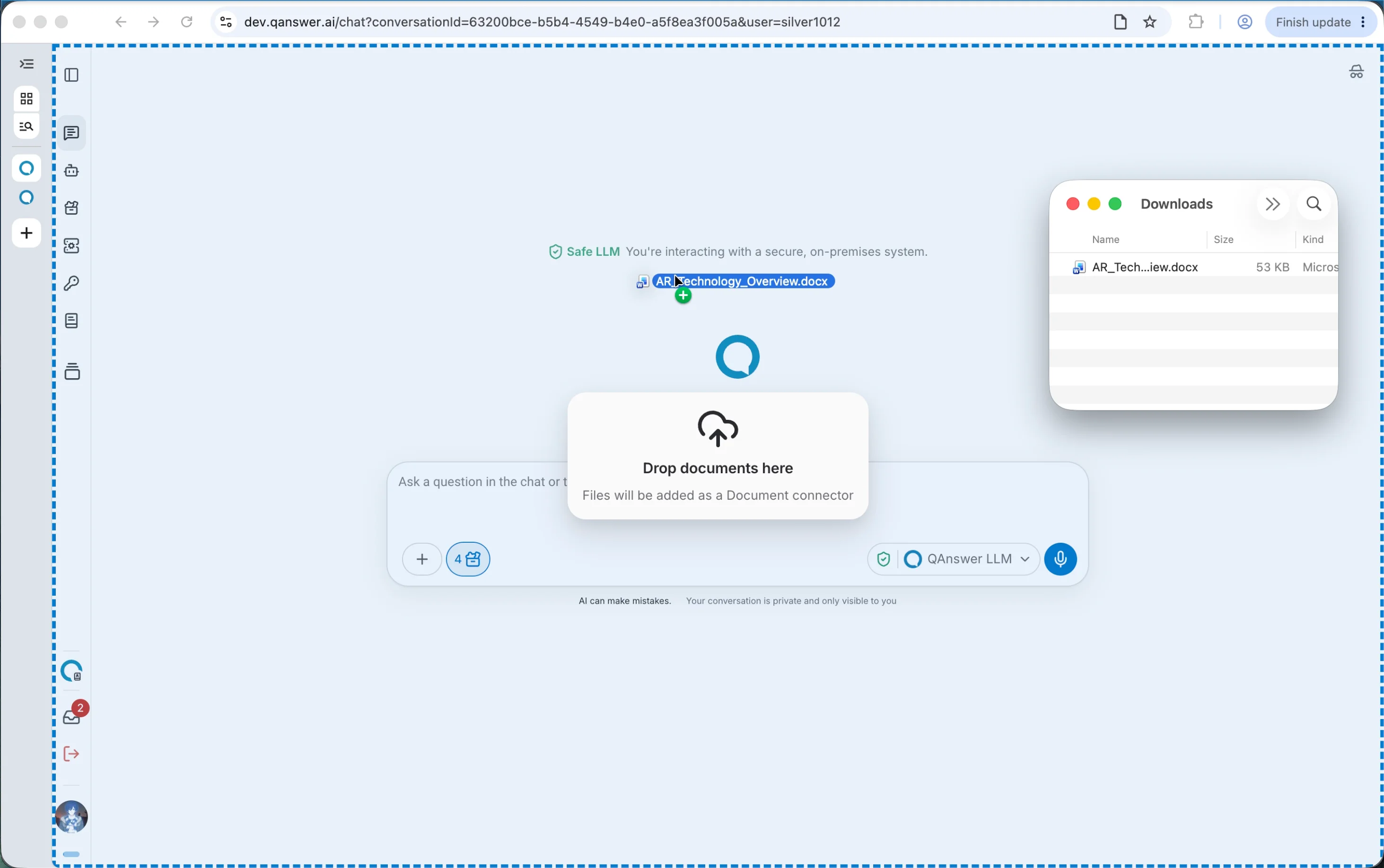Sort Downloads by Size column
This screenshot has height=868, width=1384.
click(x=1224, y=239)
